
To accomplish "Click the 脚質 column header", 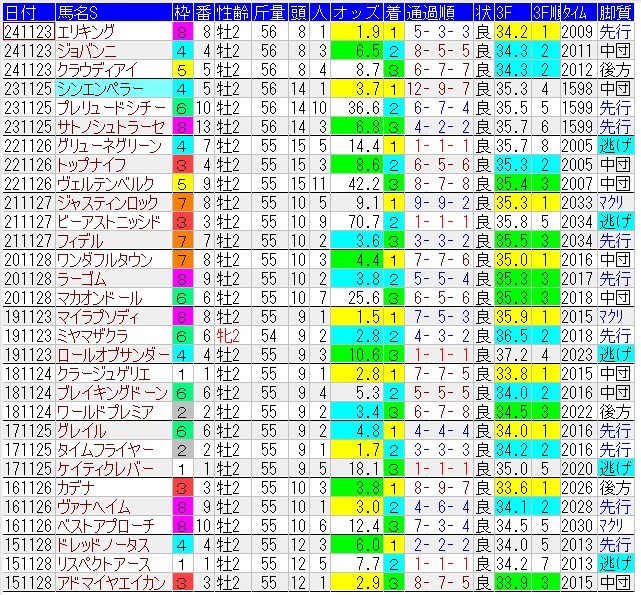I will pos(615,11).
